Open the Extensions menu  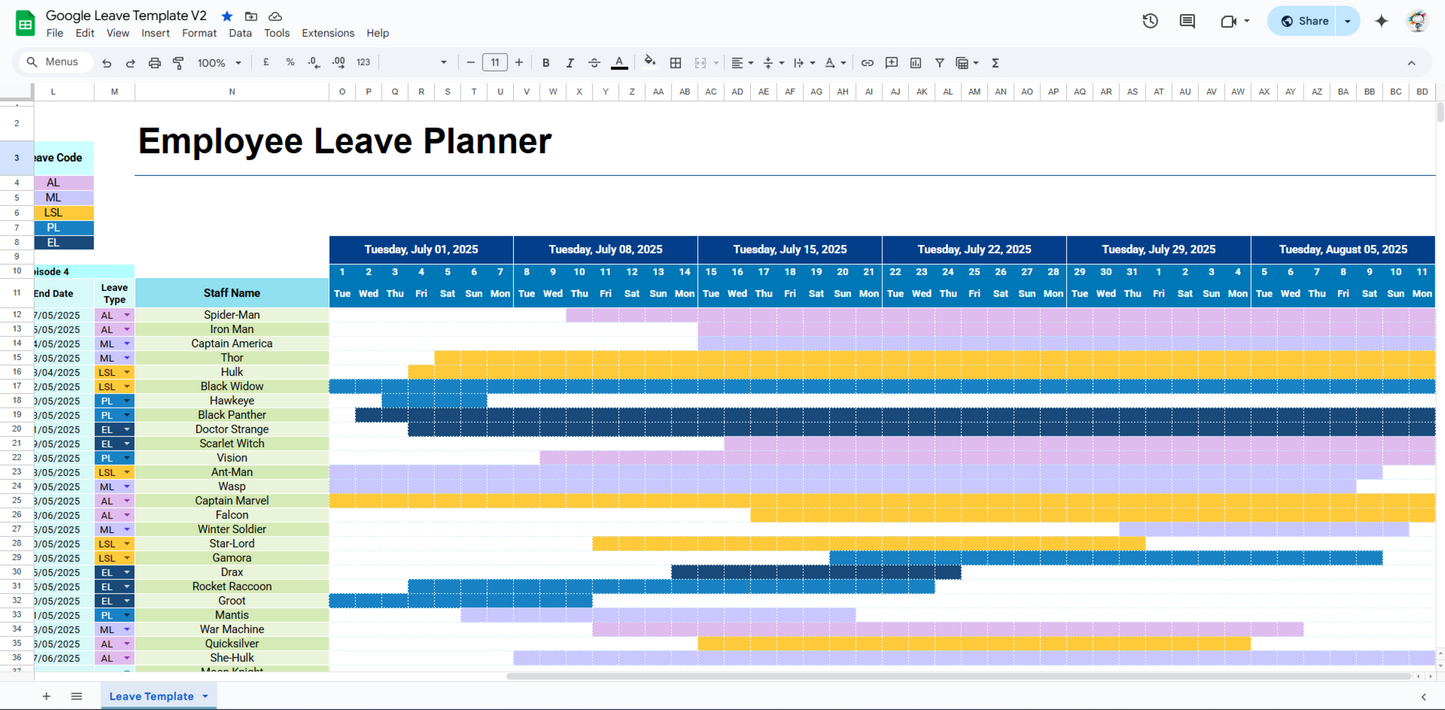coord(328,33)
